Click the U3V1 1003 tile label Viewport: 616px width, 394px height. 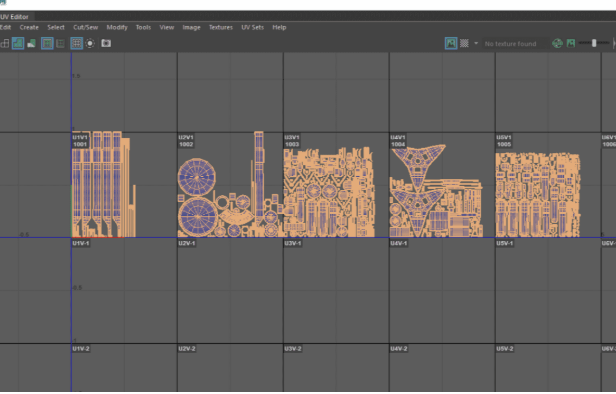coord(292,141)
